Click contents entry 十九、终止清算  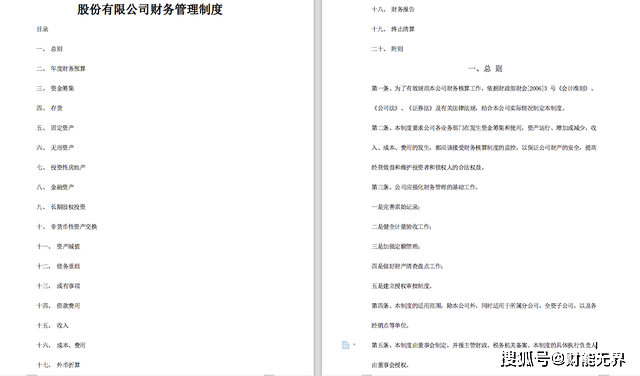(393, 29)
